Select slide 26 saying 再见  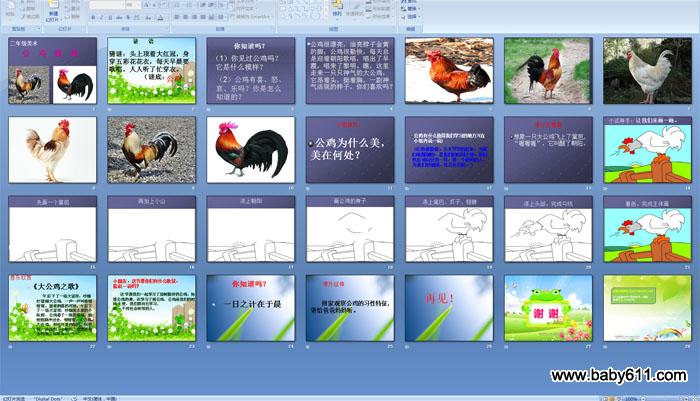pyautogui.click(x=449, y=308)
